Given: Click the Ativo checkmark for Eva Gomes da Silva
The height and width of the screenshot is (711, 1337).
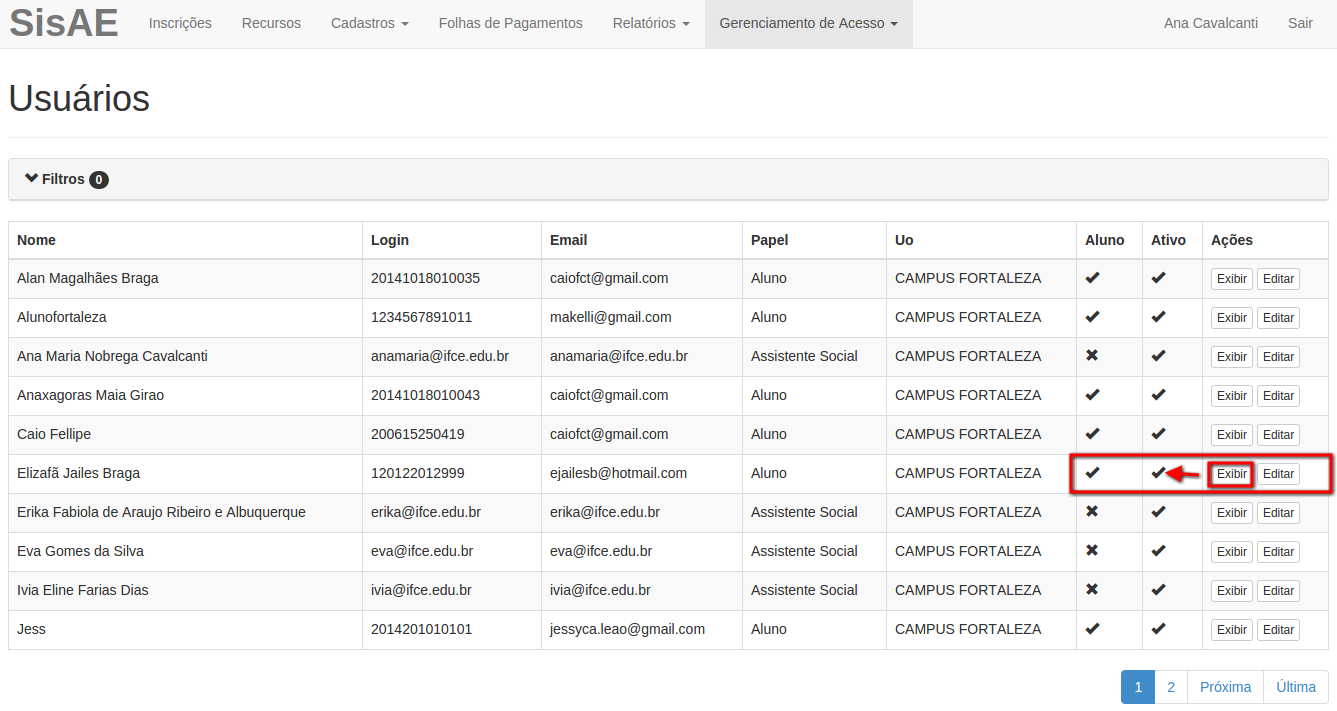Looking at the screenshot, I should [1158, 551].
